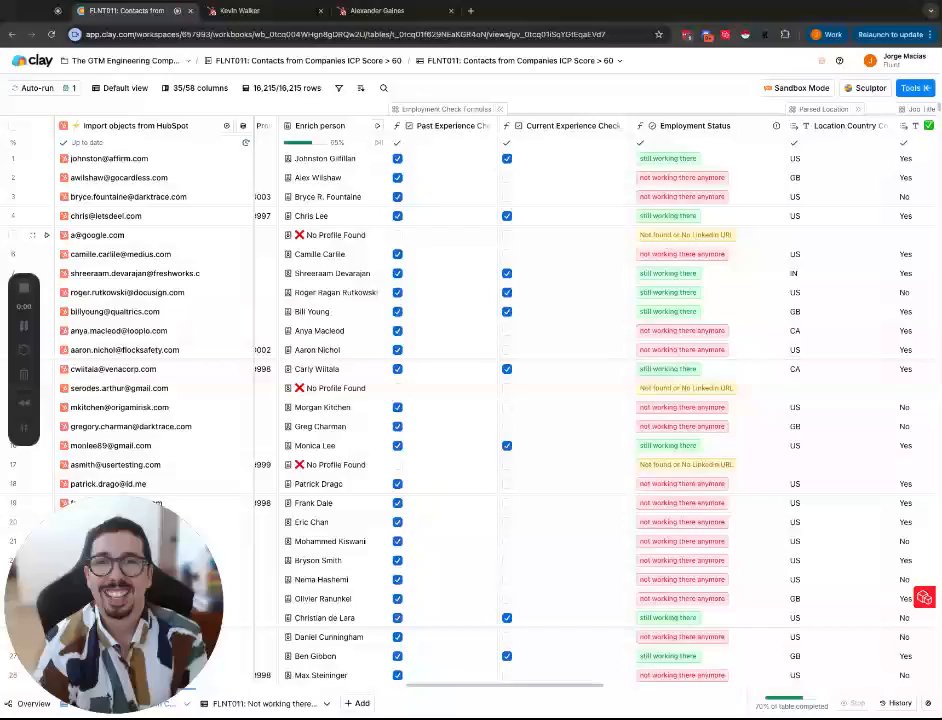The image size is (942, 720).
Task: Click delete trash icon in recorder widget
Action: (x=24, y=375)
